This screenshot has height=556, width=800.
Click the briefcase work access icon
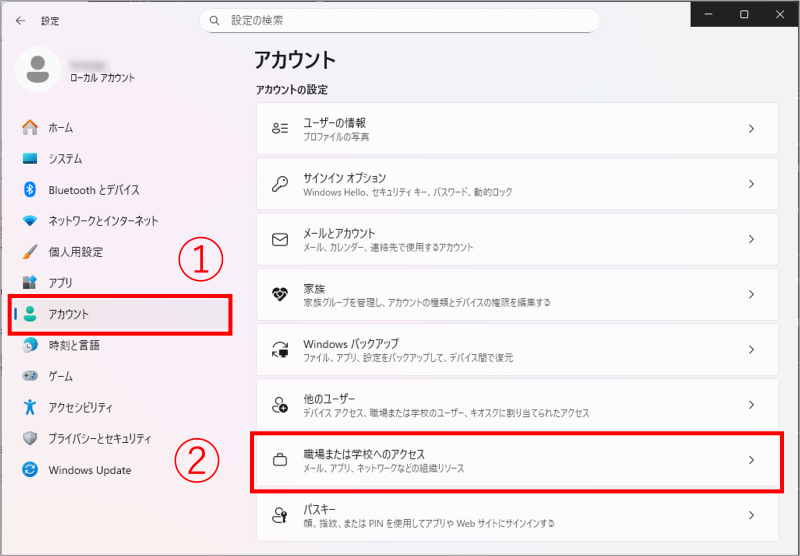coord(281,461)
